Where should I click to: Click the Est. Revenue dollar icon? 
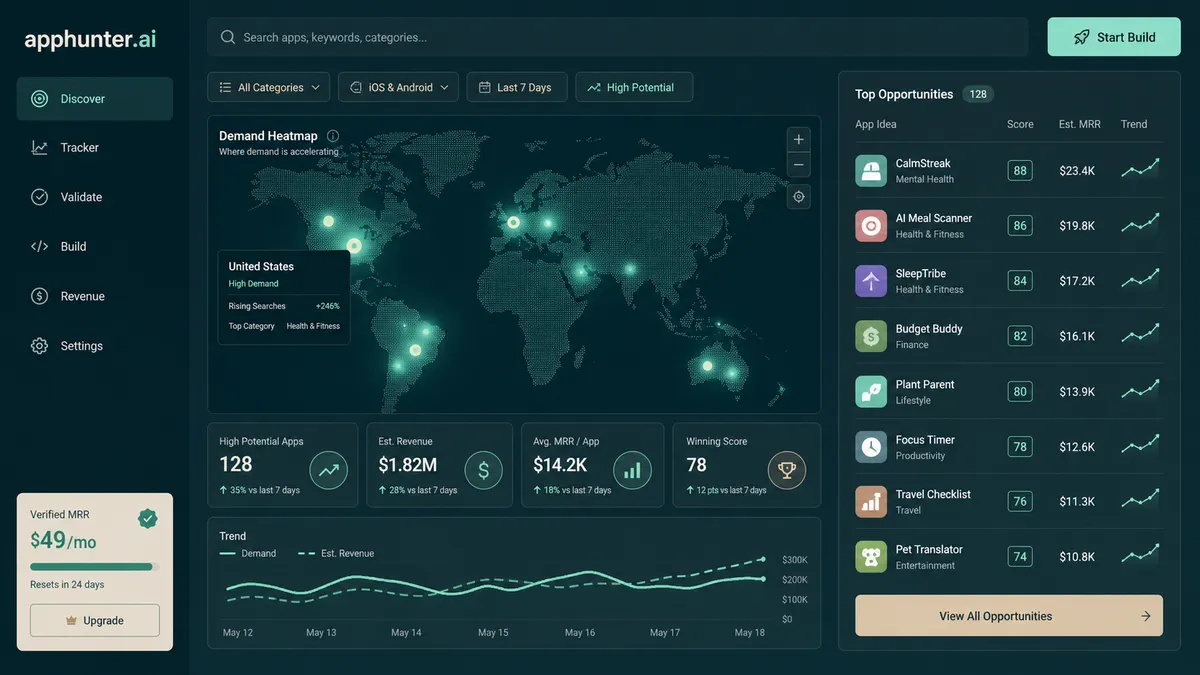[484, 469]
